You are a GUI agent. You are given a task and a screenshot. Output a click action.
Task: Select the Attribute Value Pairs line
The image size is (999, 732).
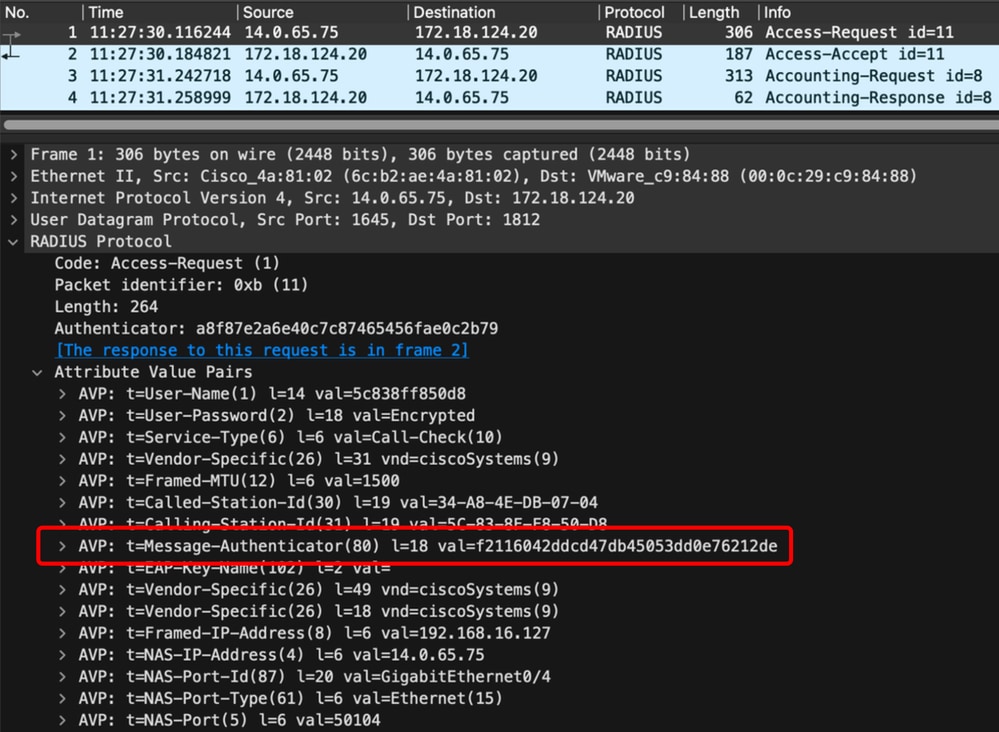point(153,372)
